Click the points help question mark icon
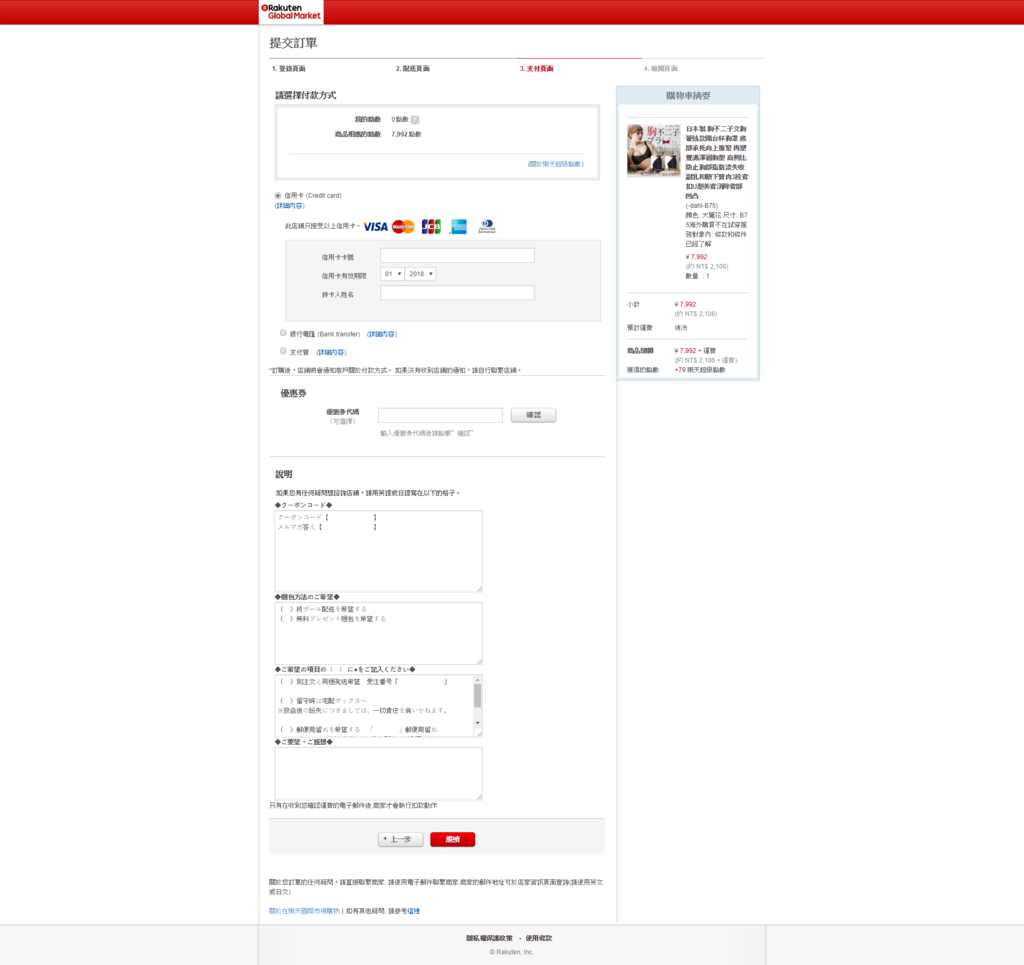1024x965 pixels. (415, 120)
